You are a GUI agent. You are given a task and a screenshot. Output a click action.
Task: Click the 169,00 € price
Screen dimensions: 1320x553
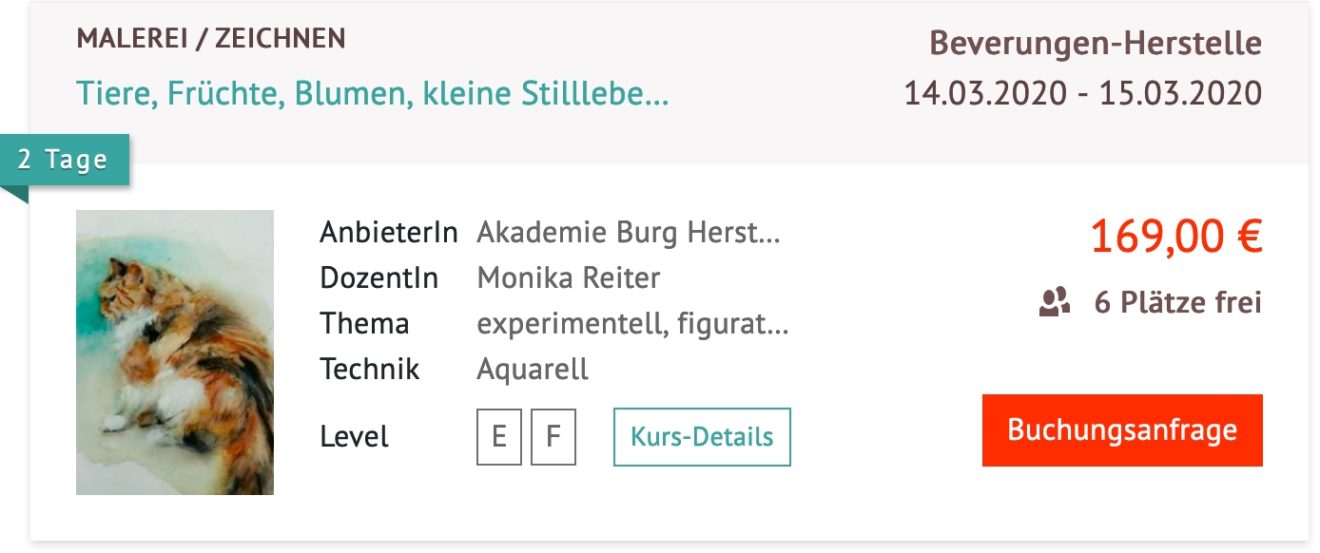[x=1175, y=237]
